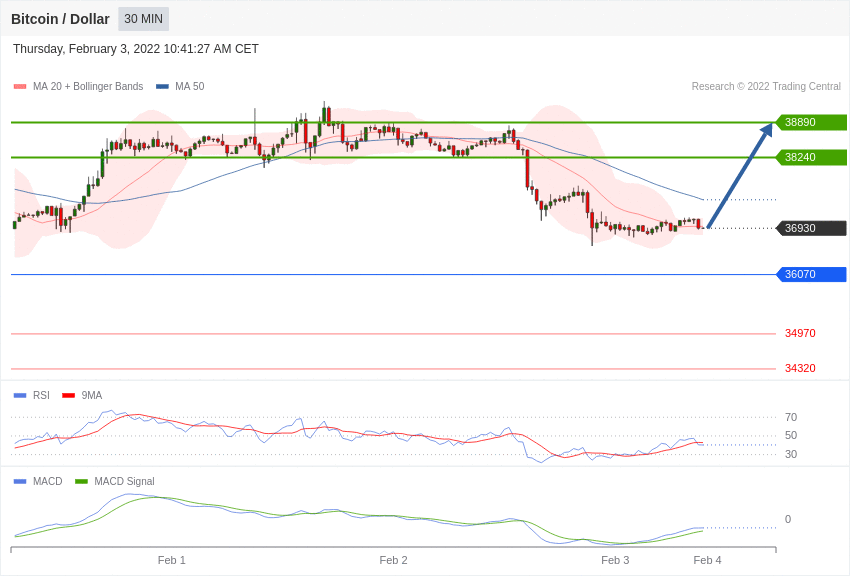850x576 pixels.
Task: Click the RSI legend color swatch
Action: [20, 396]
